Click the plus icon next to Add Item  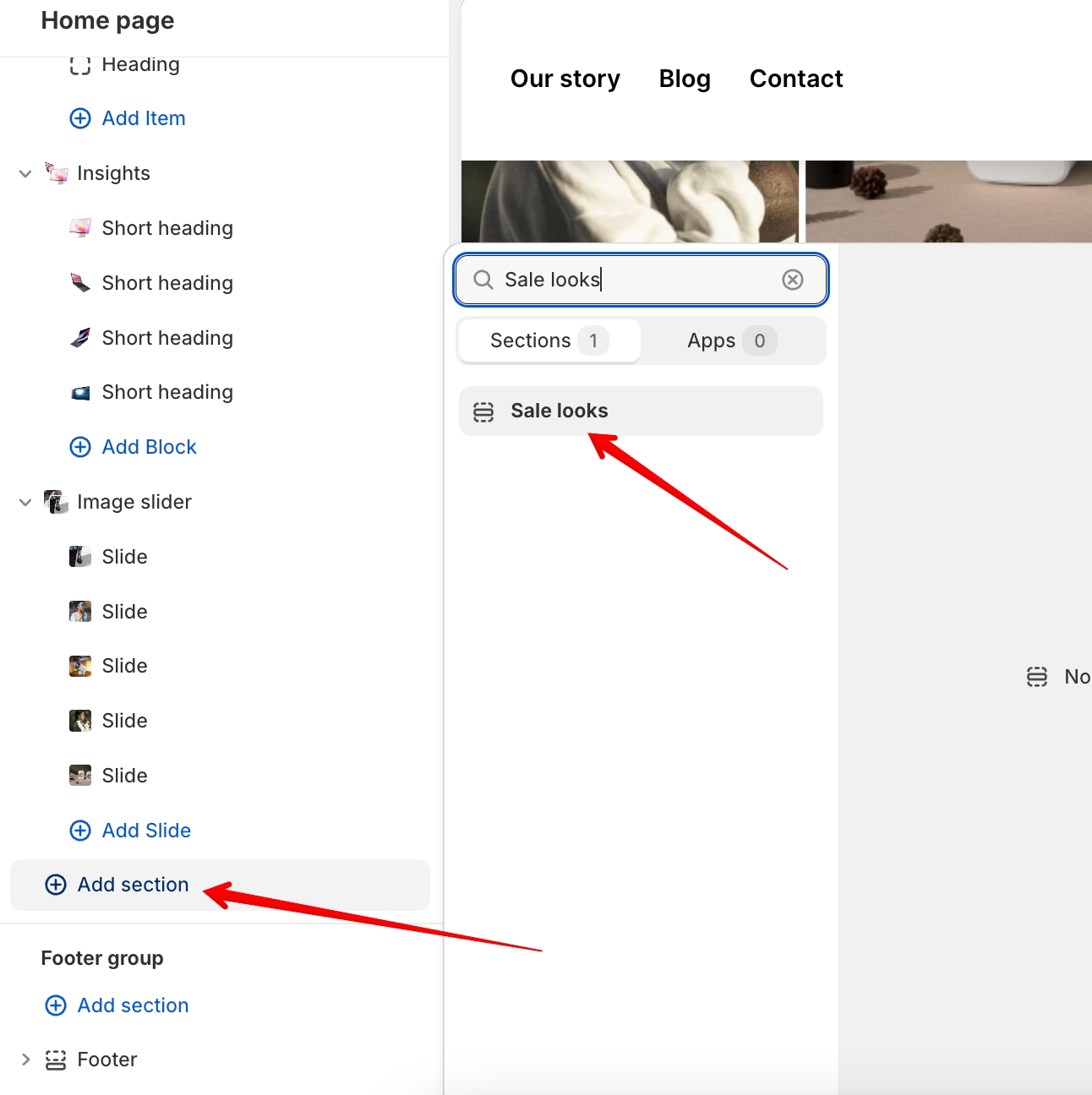(80, 118)
